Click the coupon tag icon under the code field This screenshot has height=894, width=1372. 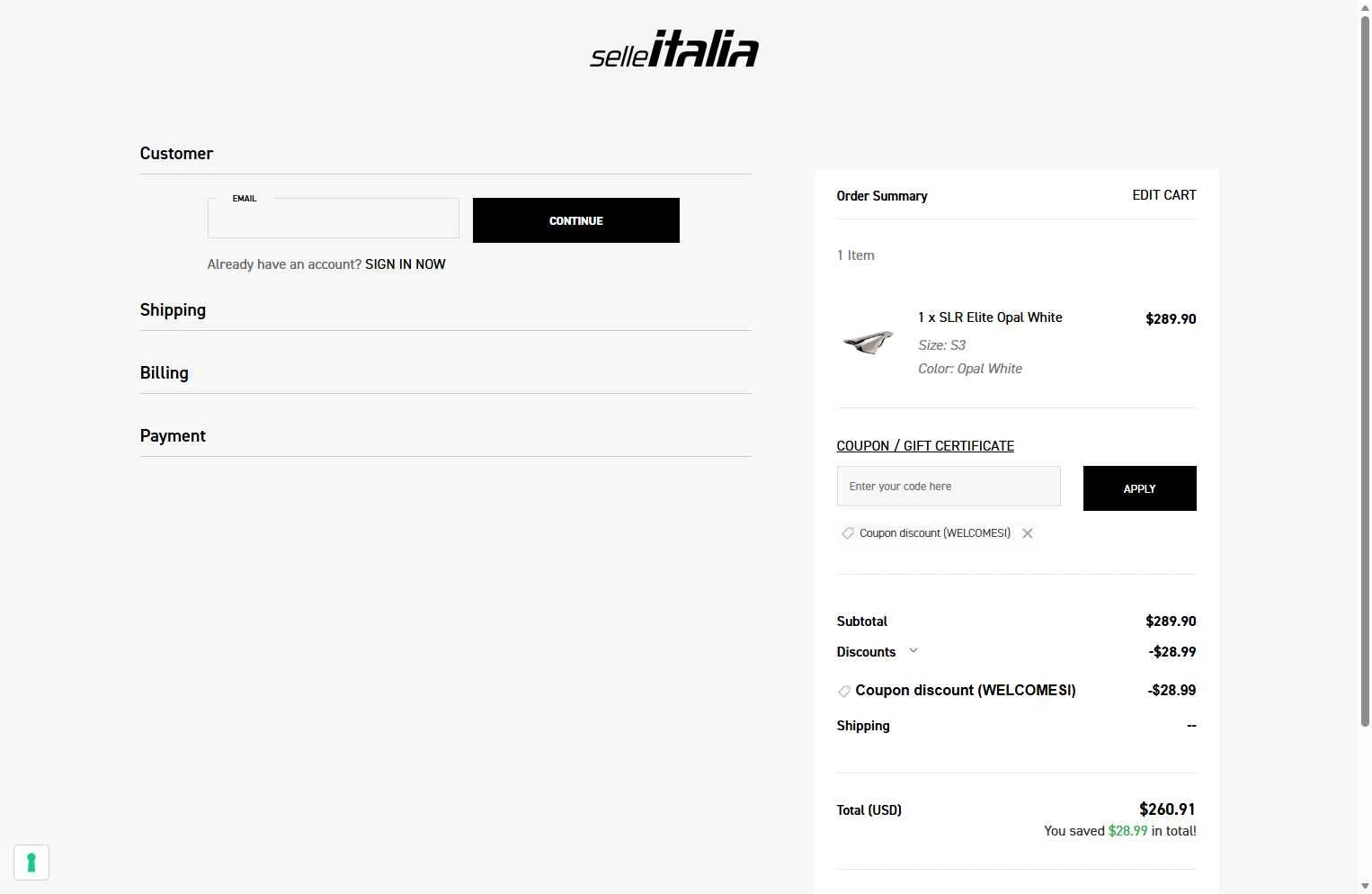(847, 533)
